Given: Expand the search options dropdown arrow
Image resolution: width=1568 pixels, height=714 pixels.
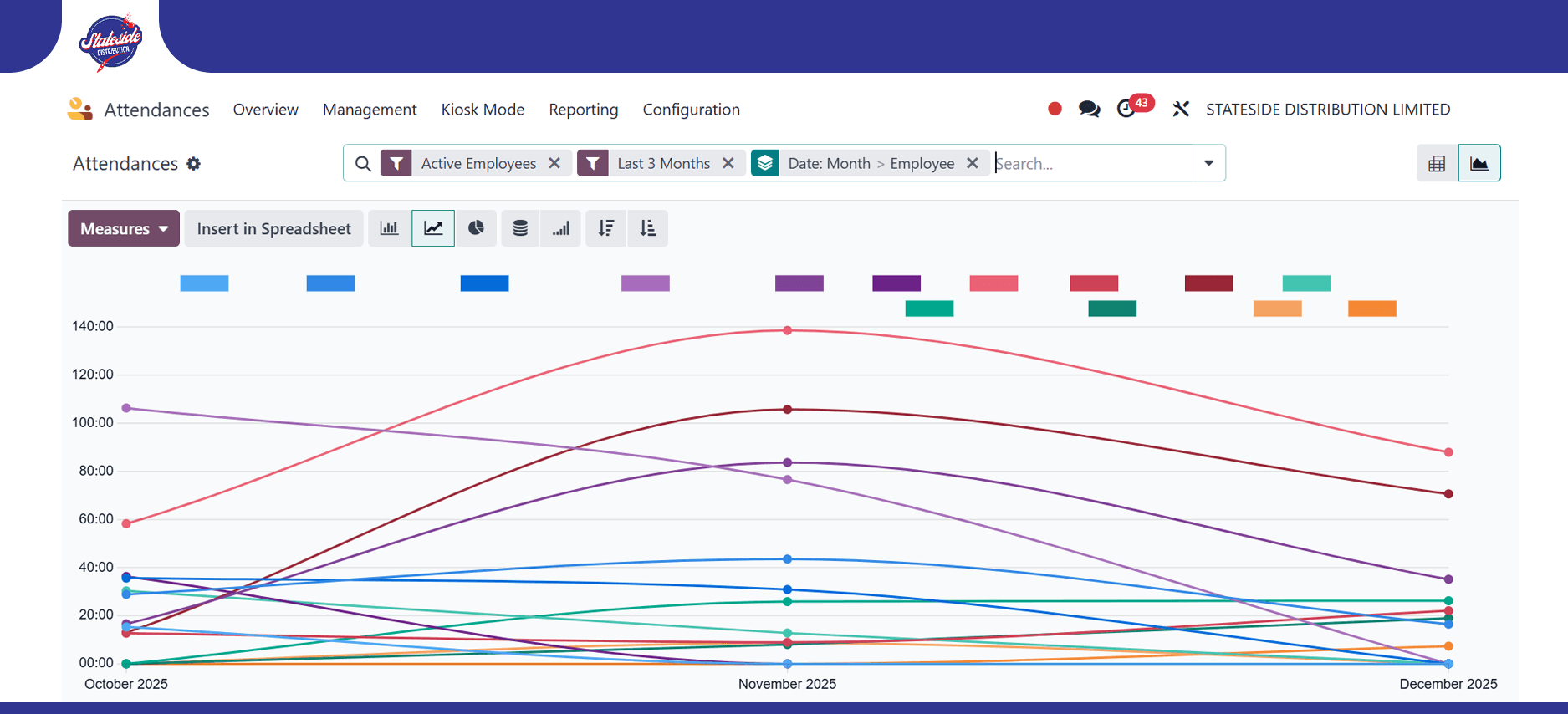Looking at the screenshot, I should click(1208, 163).
